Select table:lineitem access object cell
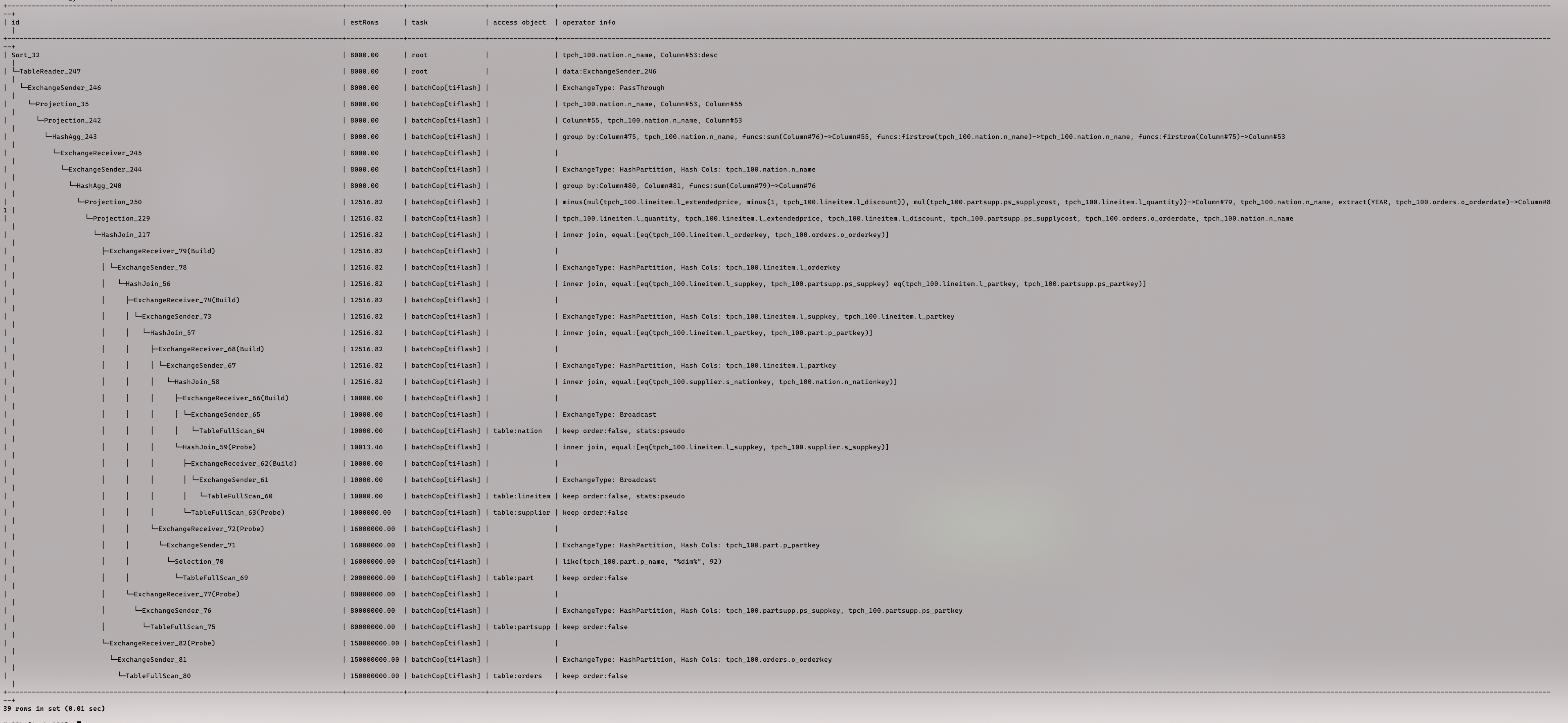The width and height of the screenshot is (1568, 723). (522, 496)
